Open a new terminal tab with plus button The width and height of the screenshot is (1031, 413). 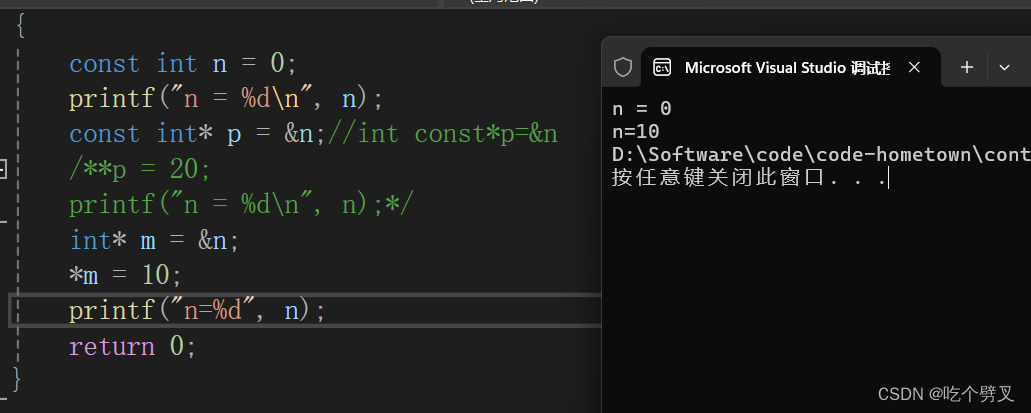tap(967, 67)
